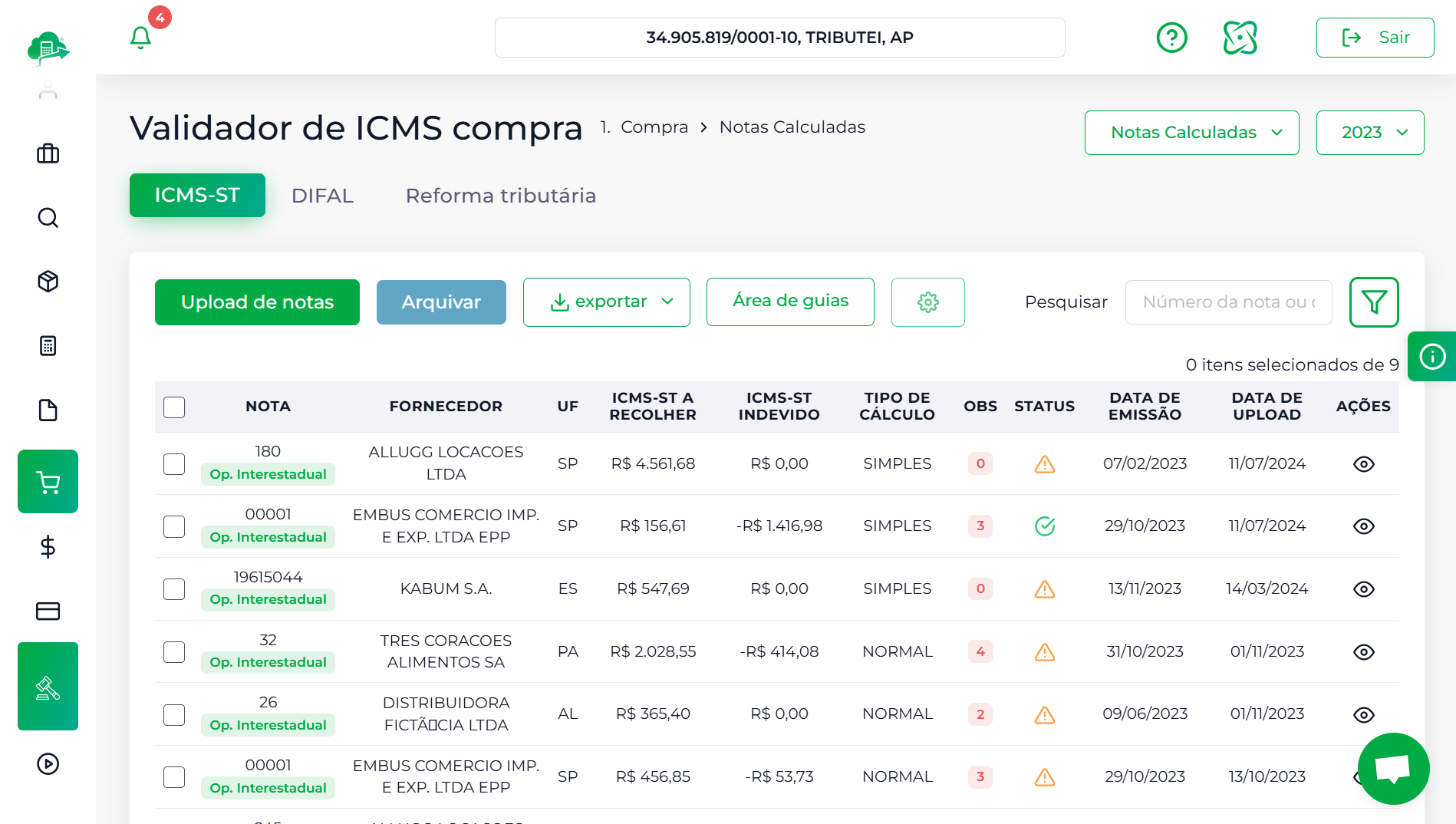Click the help question mark icon
Screen dimensions: 1456x824
pos(1171,38)
